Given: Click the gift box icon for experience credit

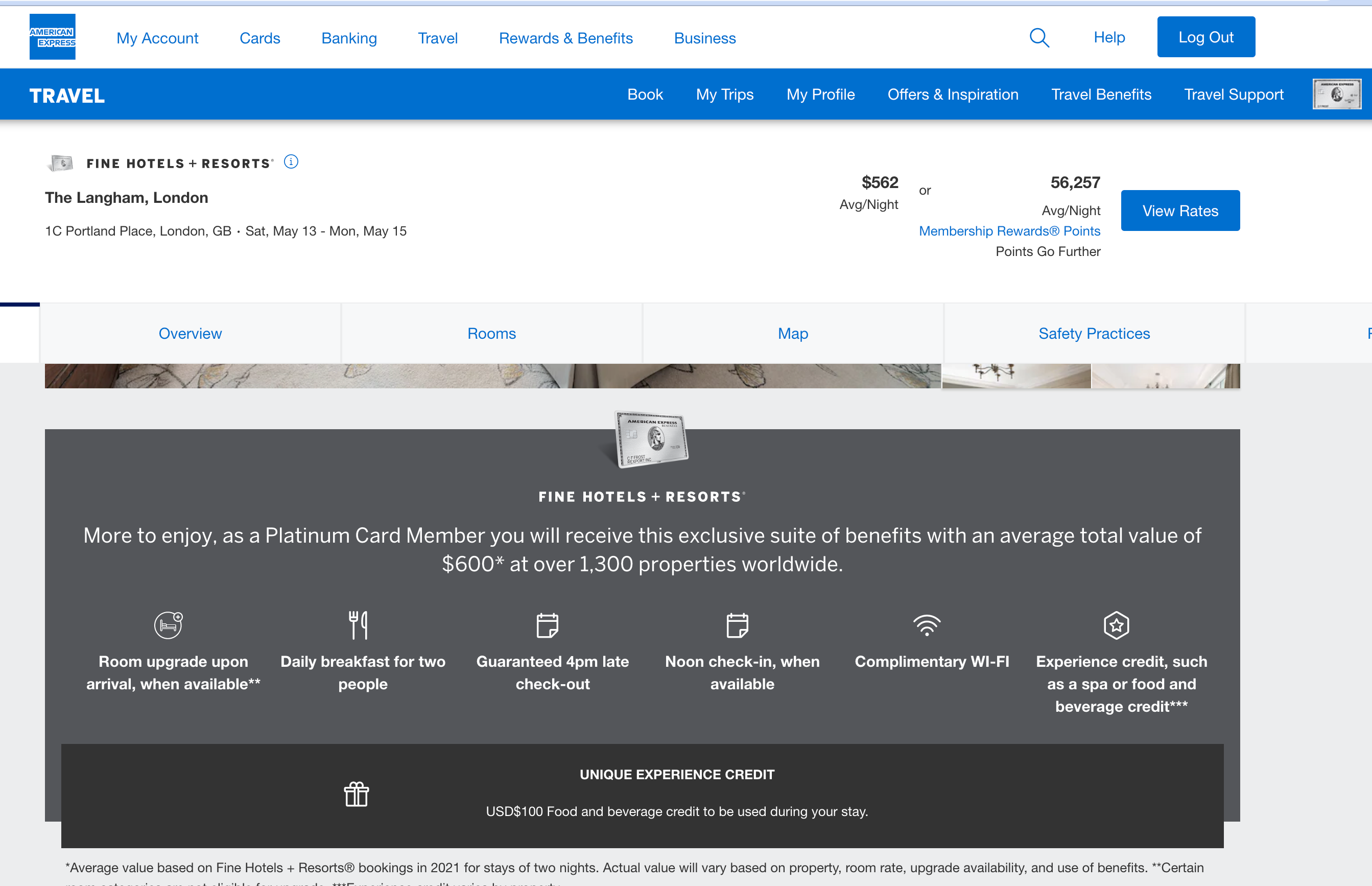Looking at the screenshot, I should (357, 795).
